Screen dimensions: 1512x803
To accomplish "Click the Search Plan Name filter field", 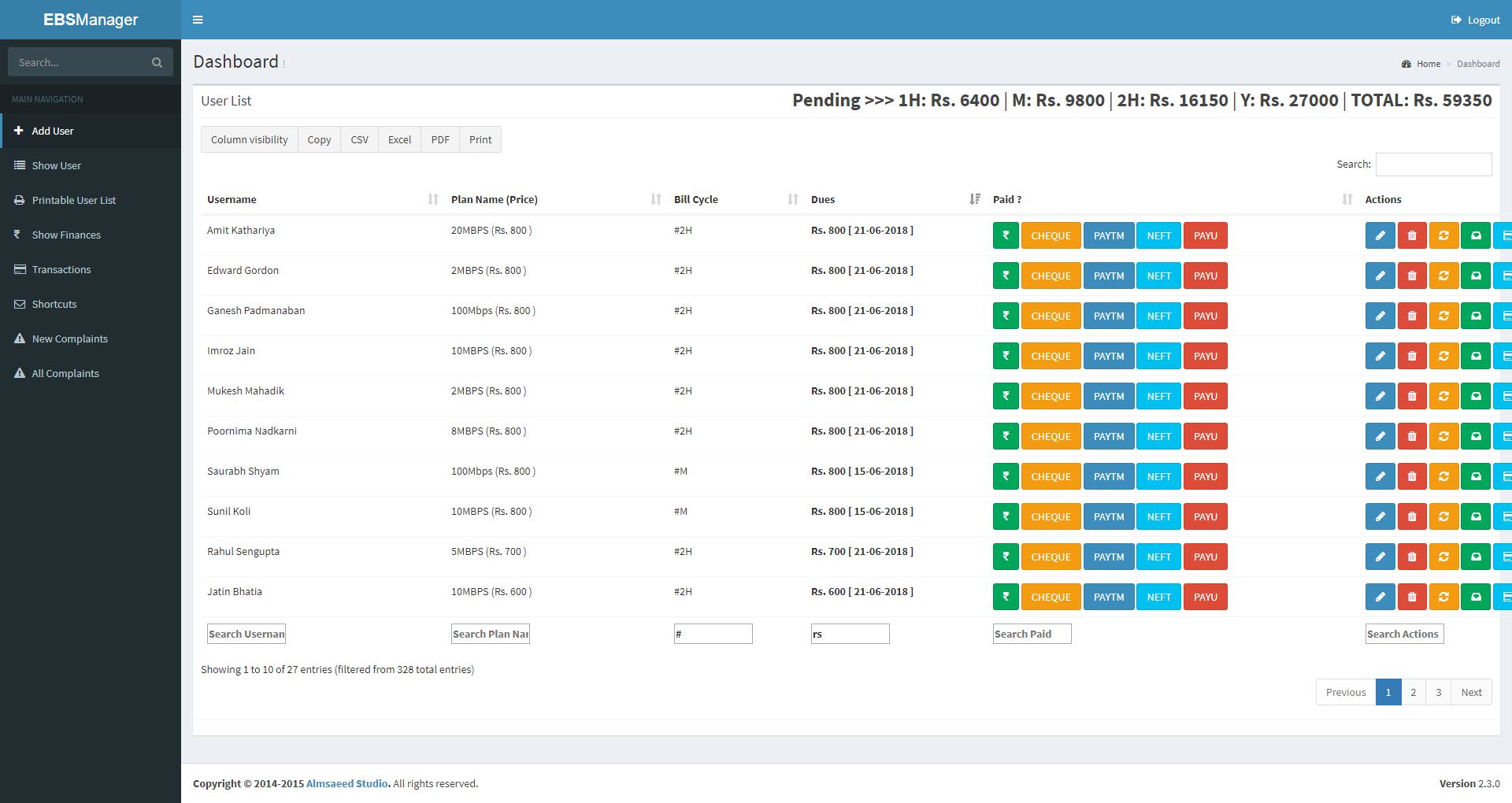I will (x=491, y=634).
